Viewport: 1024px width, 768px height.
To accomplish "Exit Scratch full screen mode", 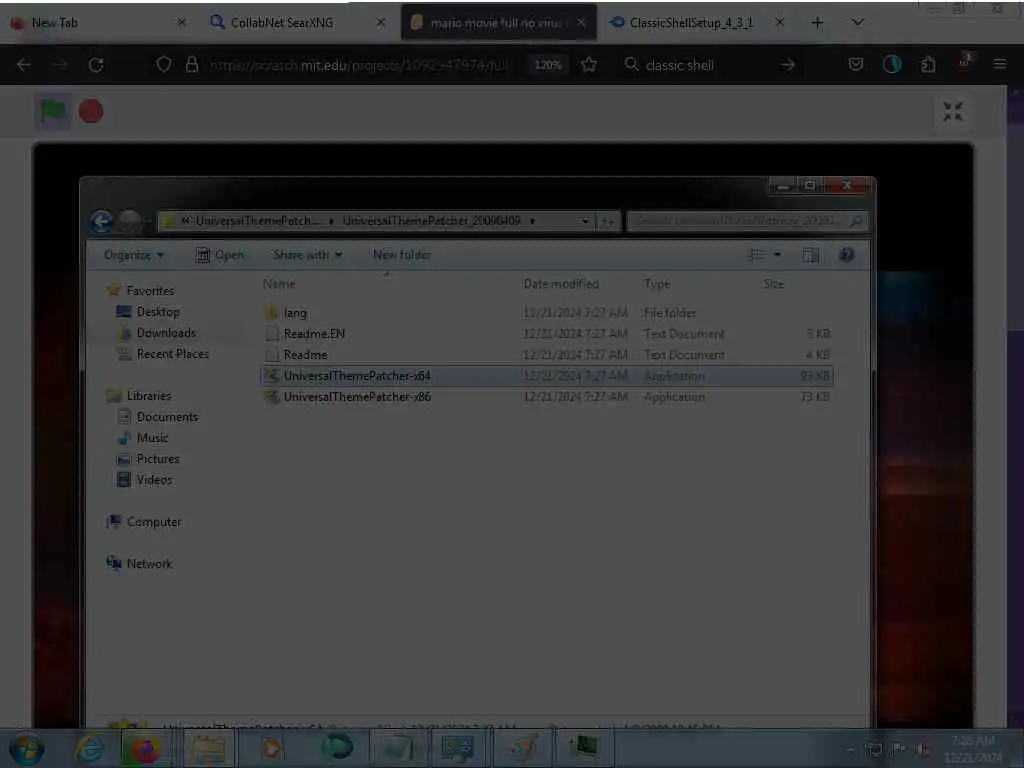I will pos(953,112).
